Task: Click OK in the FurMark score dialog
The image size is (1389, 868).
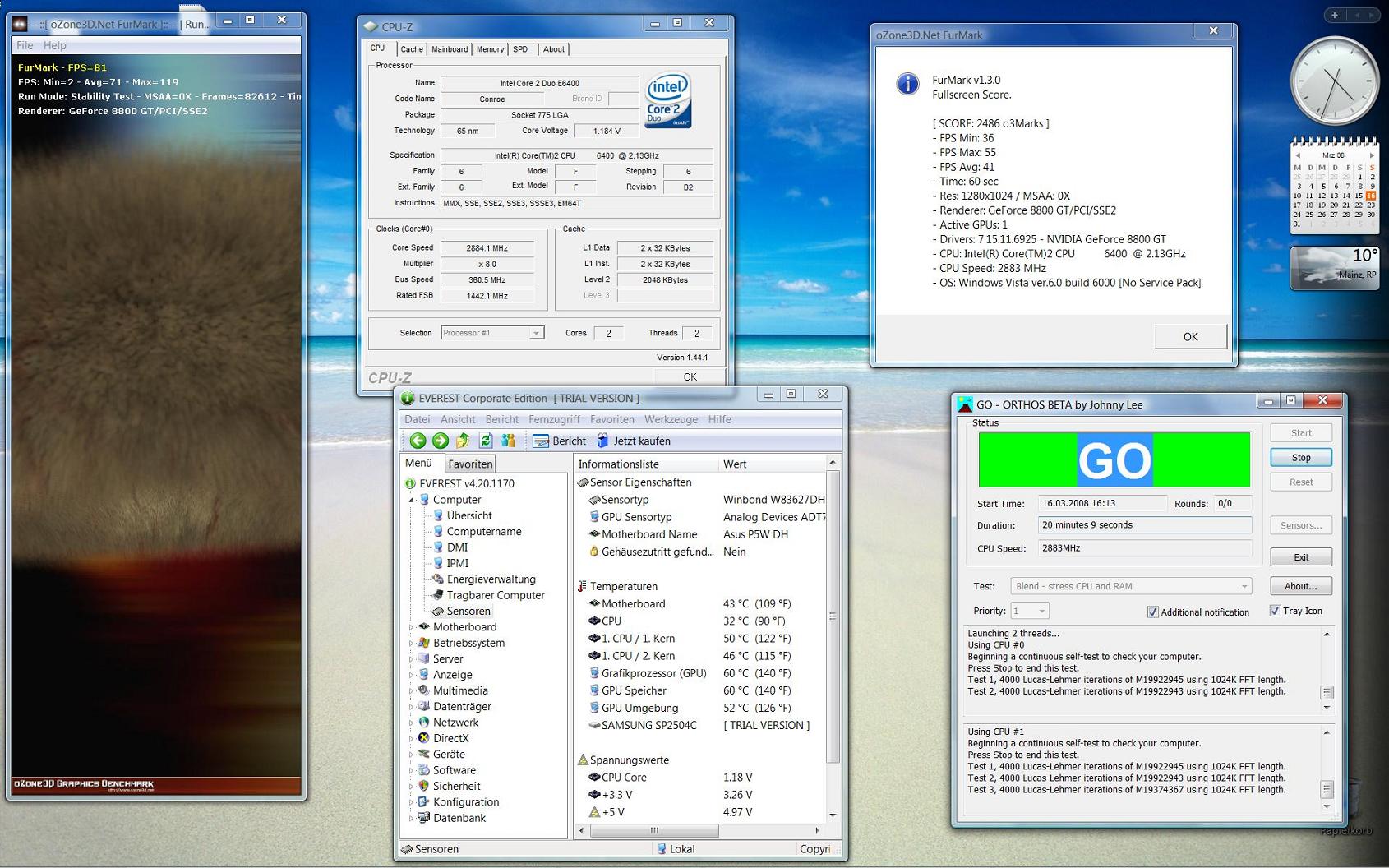Action: tap(1190, 336)
